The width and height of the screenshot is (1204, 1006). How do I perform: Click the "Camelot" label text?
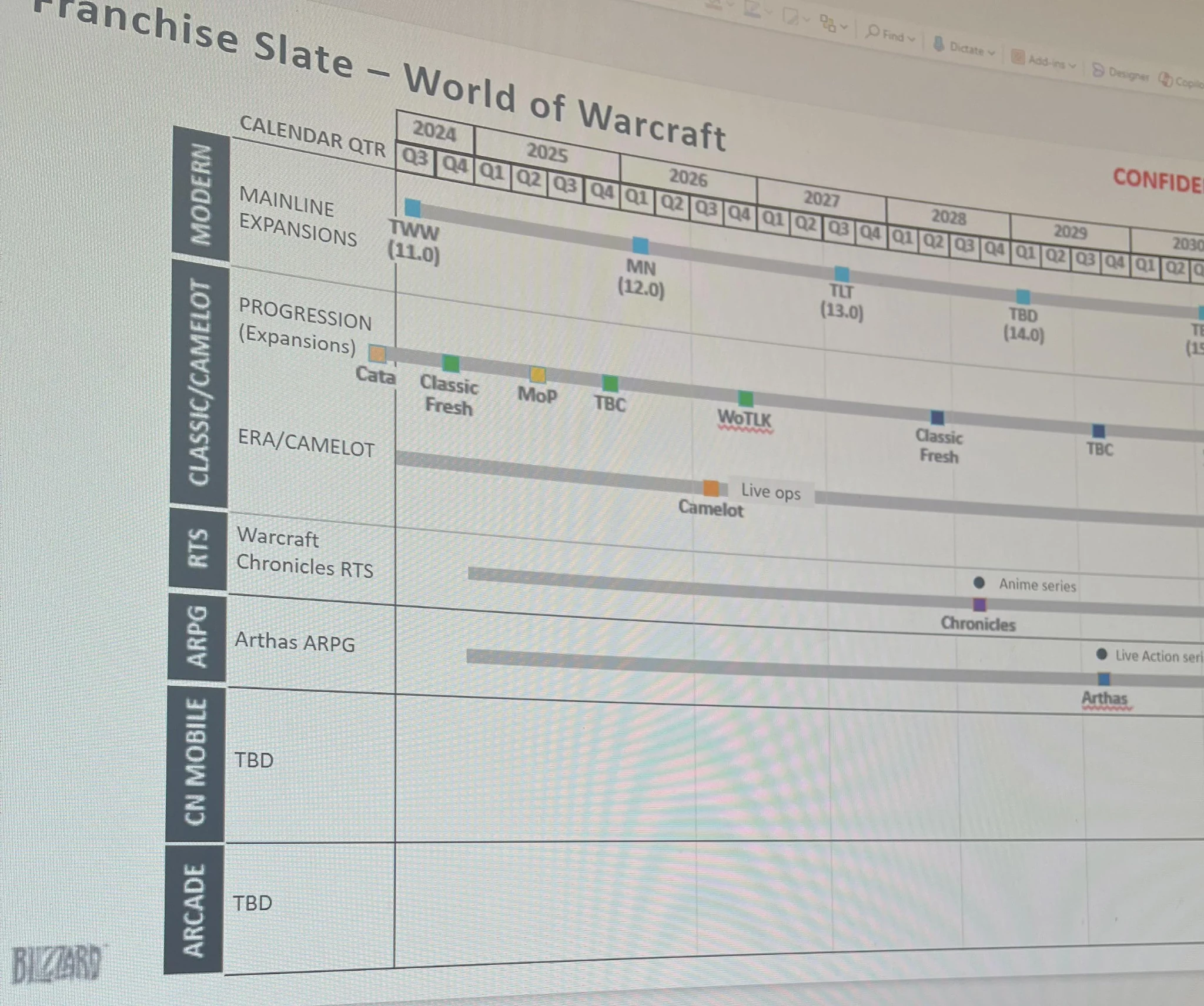coord(711,508)
